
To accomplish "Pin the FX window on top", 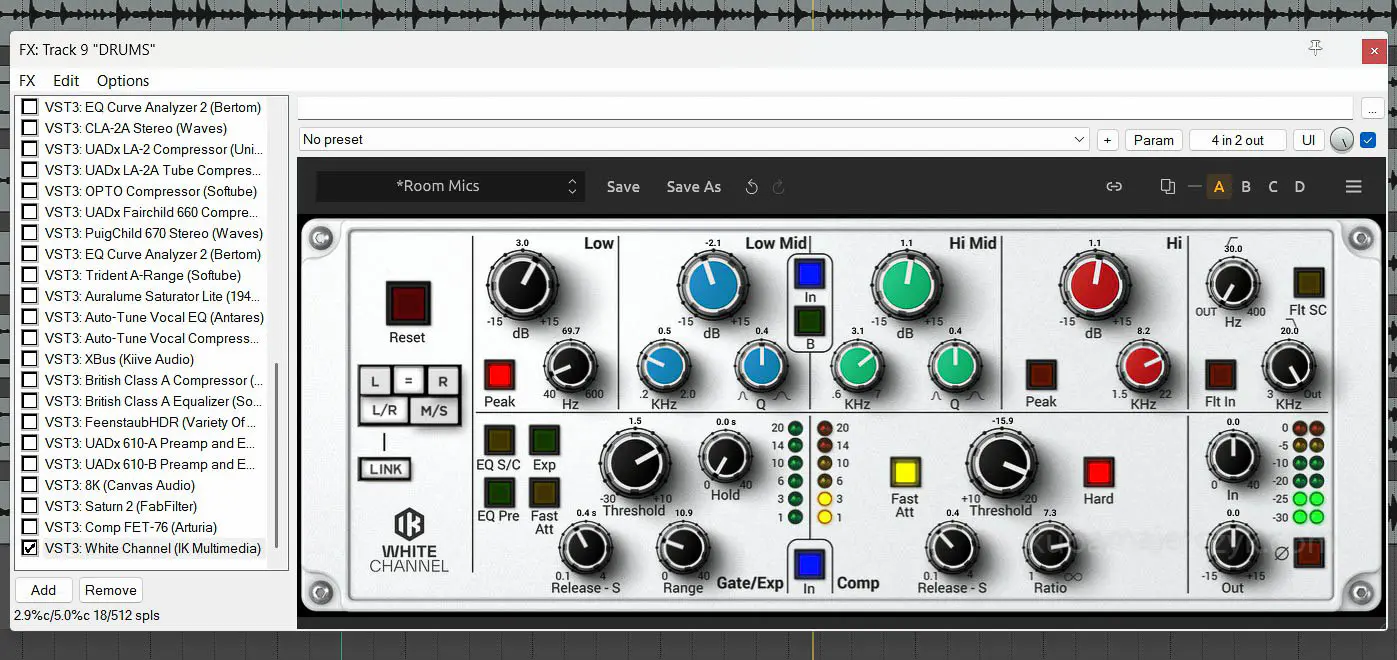I will [x=1315, y=48].
